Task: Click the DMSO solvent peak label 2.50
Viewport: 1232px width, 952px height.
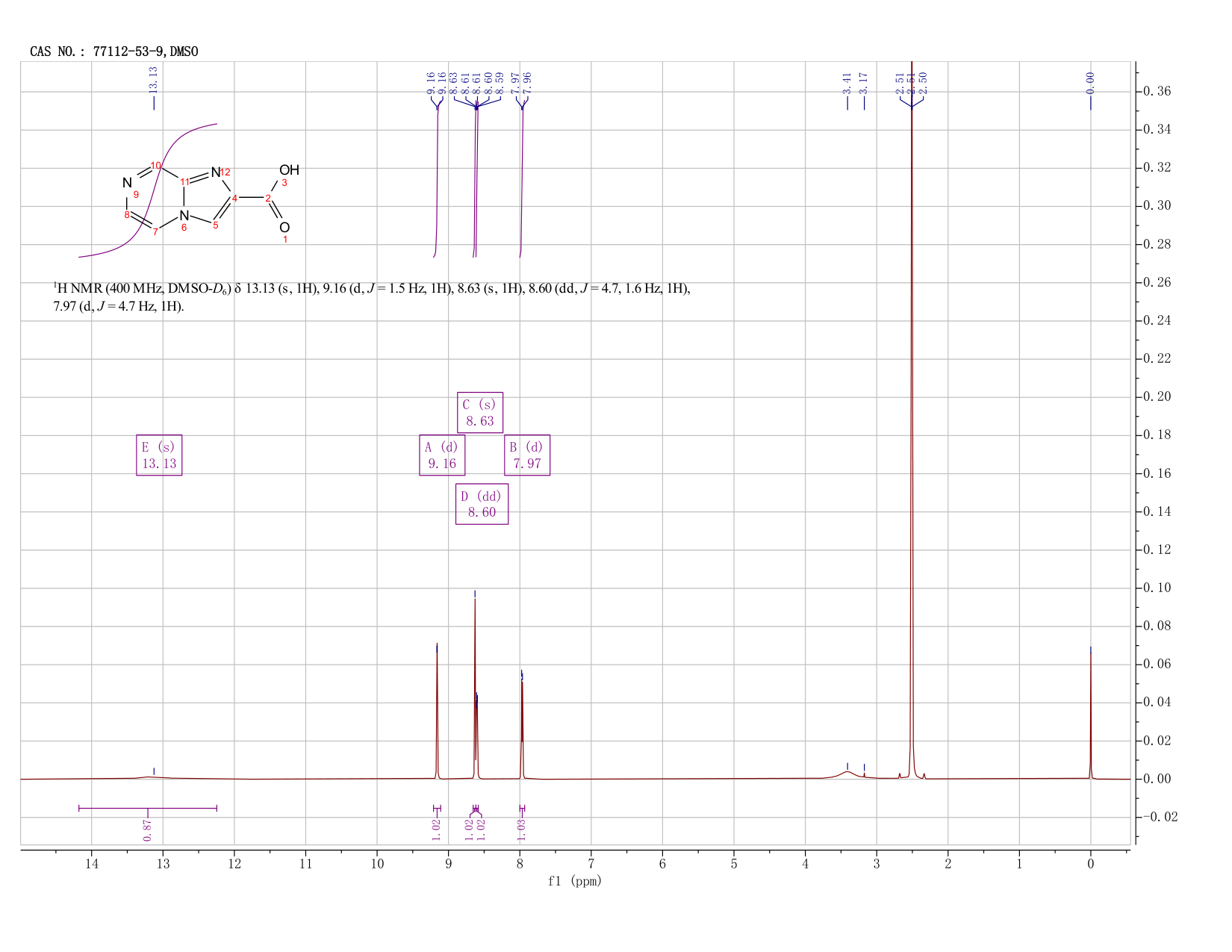Action: point(923,82)
